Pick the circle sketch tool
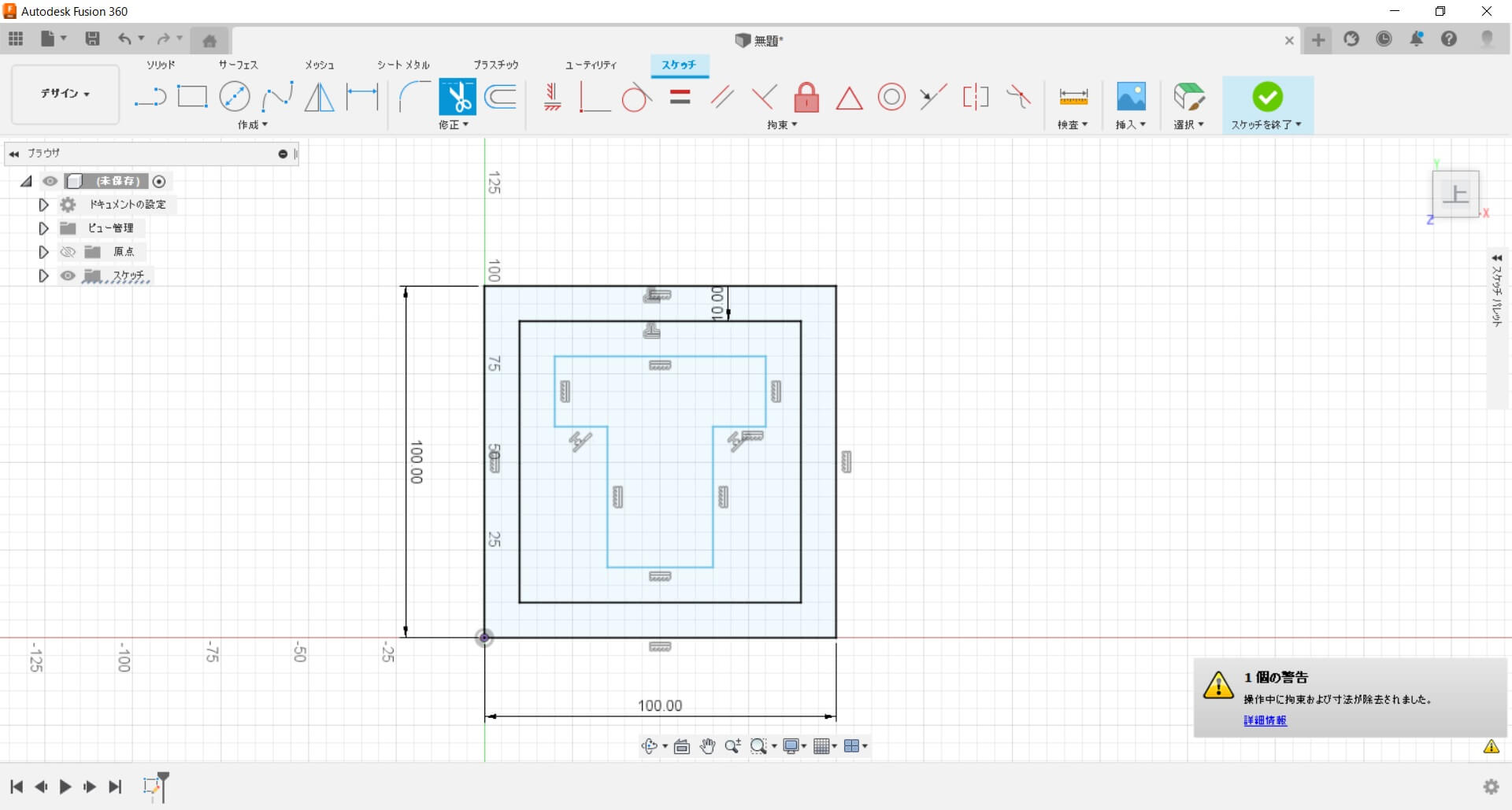The height and width of the screenshot is (810, 1512). click(x=235, y=97)
